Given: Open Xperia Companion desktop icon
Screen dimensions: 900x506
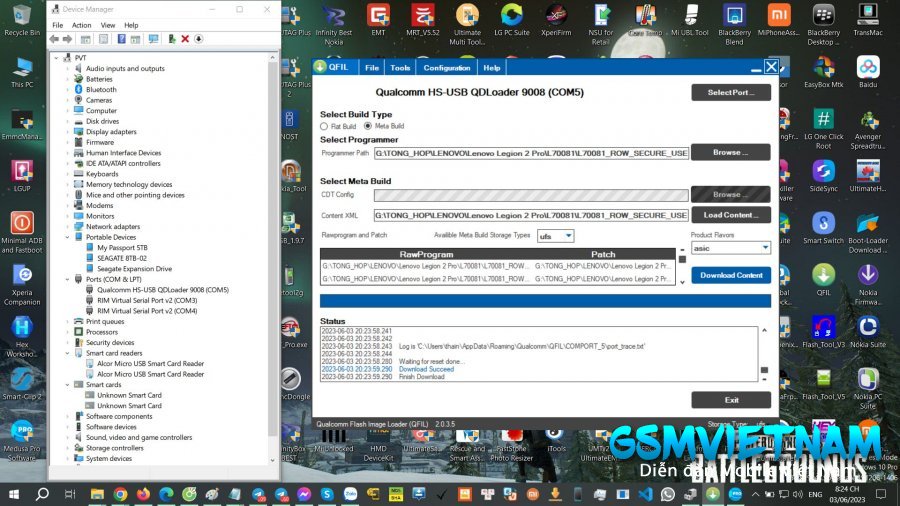Looking at the screenshot, I should click(x=22, y=285).
